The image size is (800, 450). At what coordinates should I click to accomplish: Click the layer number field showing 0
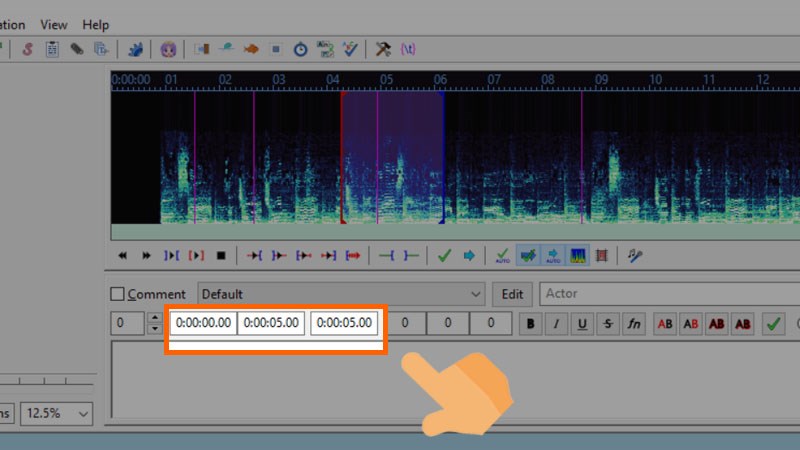click(x=128, y=323)
